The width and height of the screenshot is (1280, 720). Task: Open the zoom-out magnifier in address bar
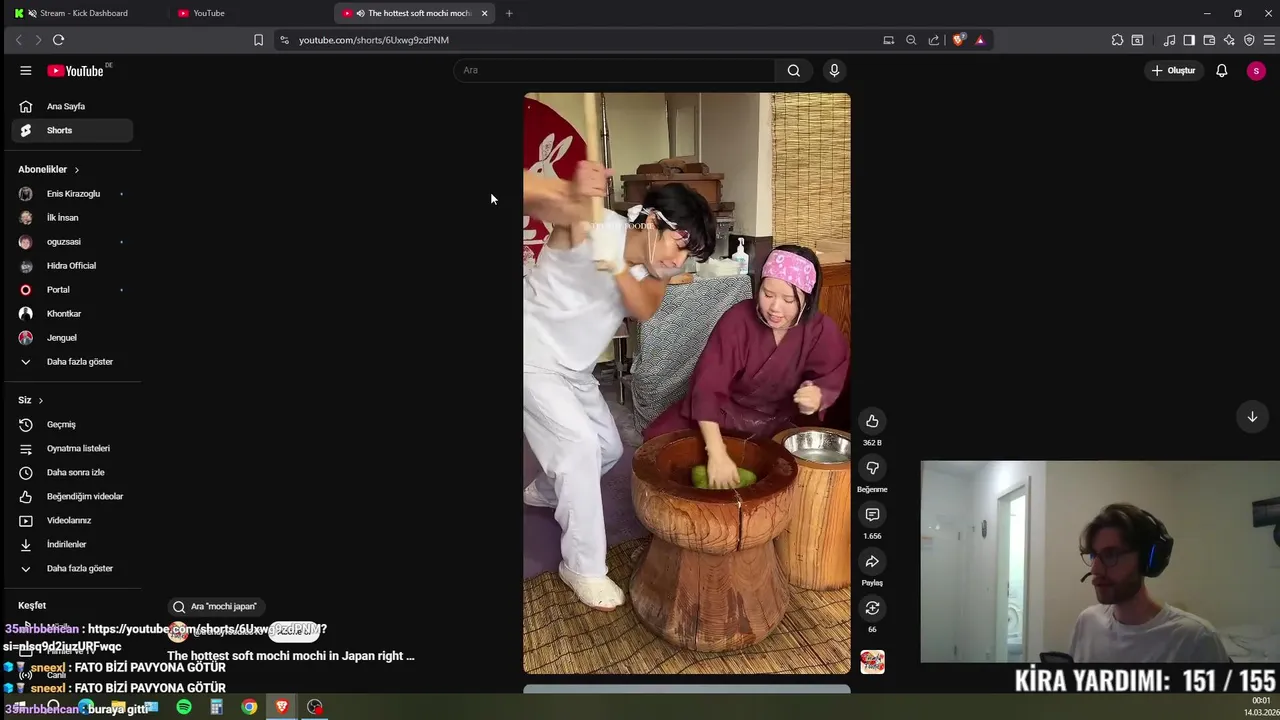coord(911,40)
